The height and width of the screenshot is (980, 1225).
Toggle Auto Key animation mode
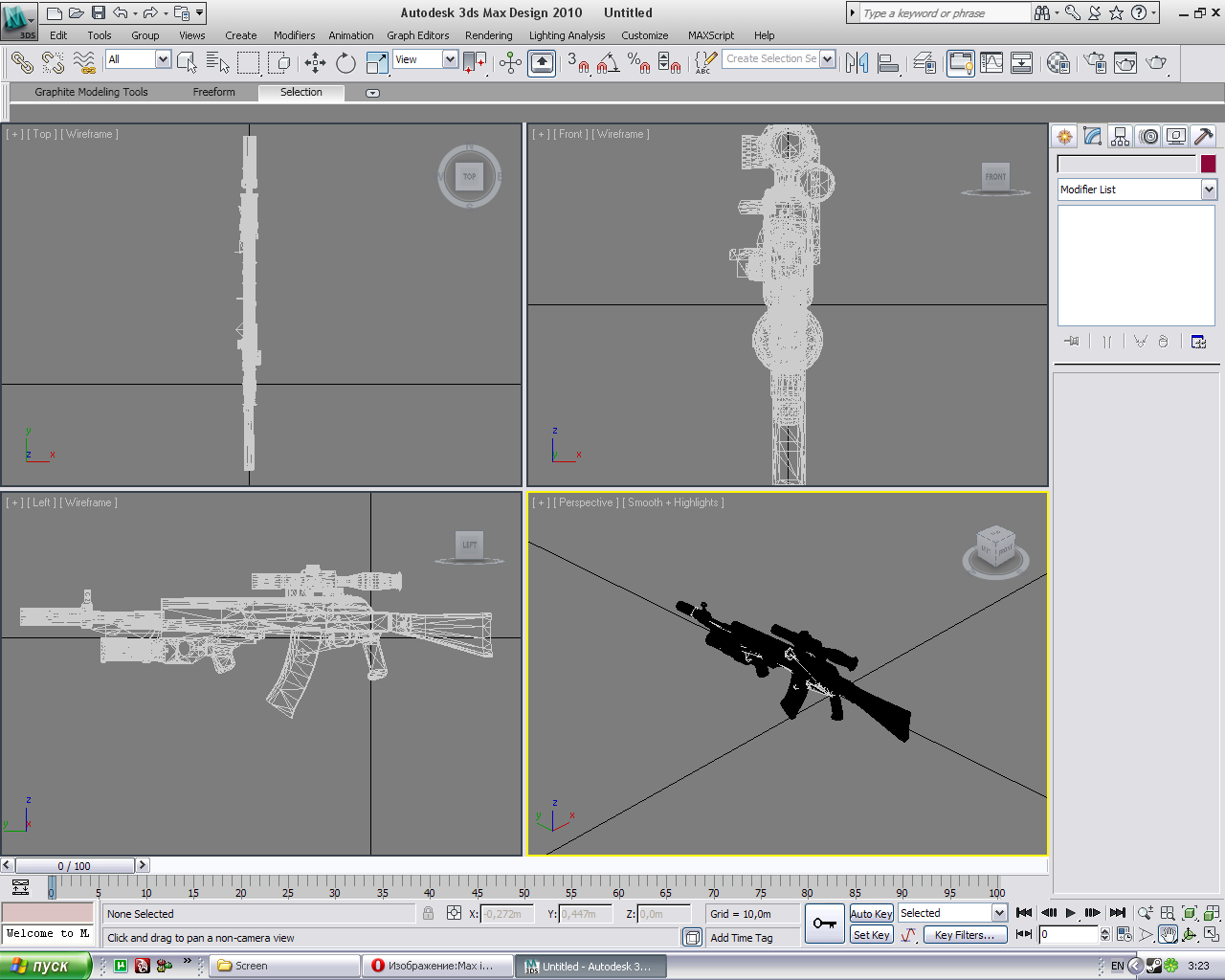(x=871, y=914)
